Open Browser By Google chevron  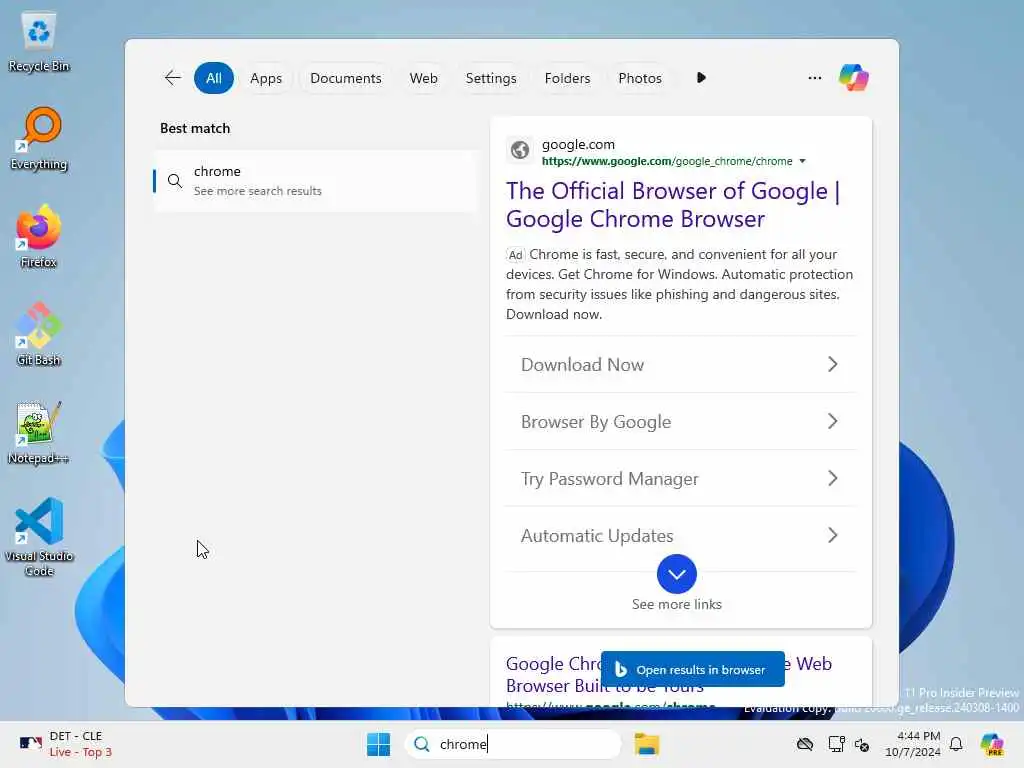[832, 421]
